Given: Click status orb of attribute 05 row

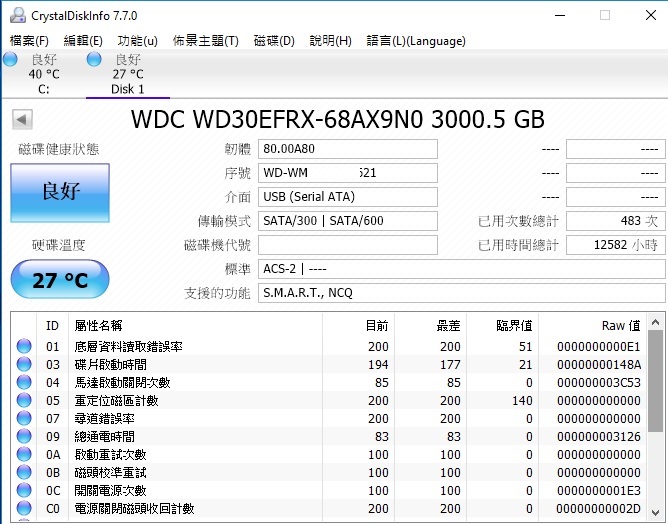Looking at the screenshot, I should click(x=24, y=400).
